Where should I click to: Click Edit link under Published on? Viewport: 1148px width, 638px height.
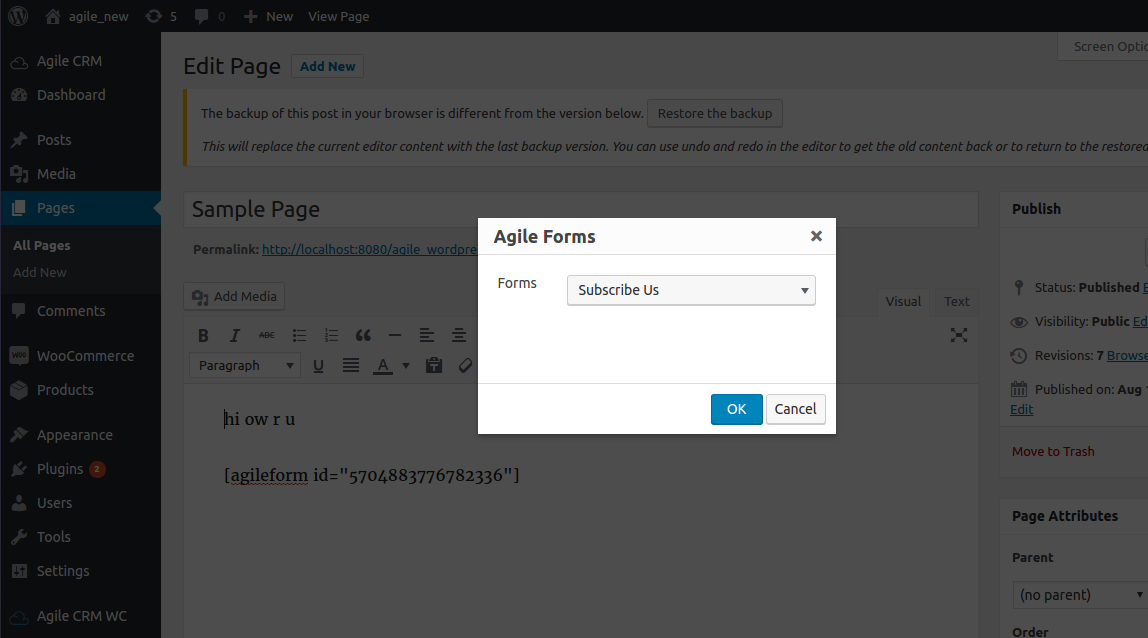[x=1021, y=409]
